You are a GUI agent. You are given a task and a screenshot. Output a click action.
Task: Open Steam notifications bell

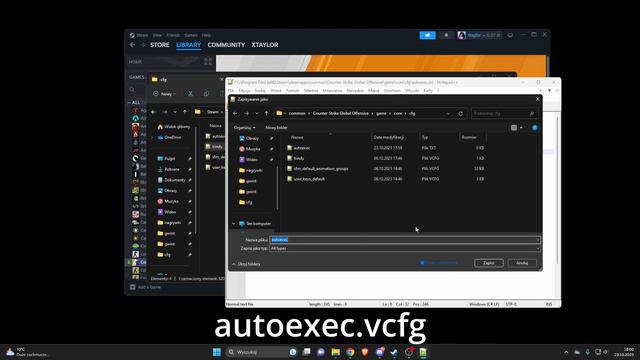pos(446,36)
